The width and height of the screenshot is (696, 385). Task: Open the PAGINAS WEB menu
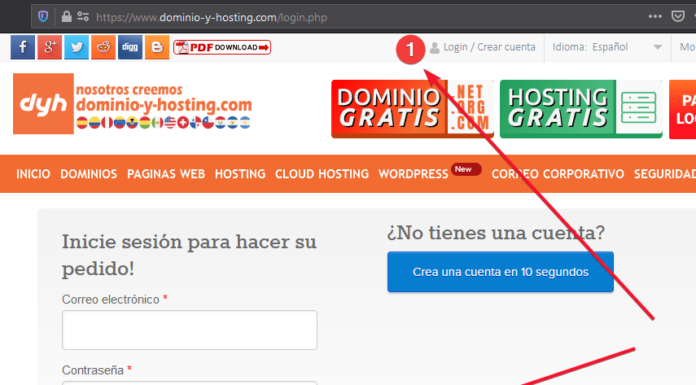[x=166, y=174]
